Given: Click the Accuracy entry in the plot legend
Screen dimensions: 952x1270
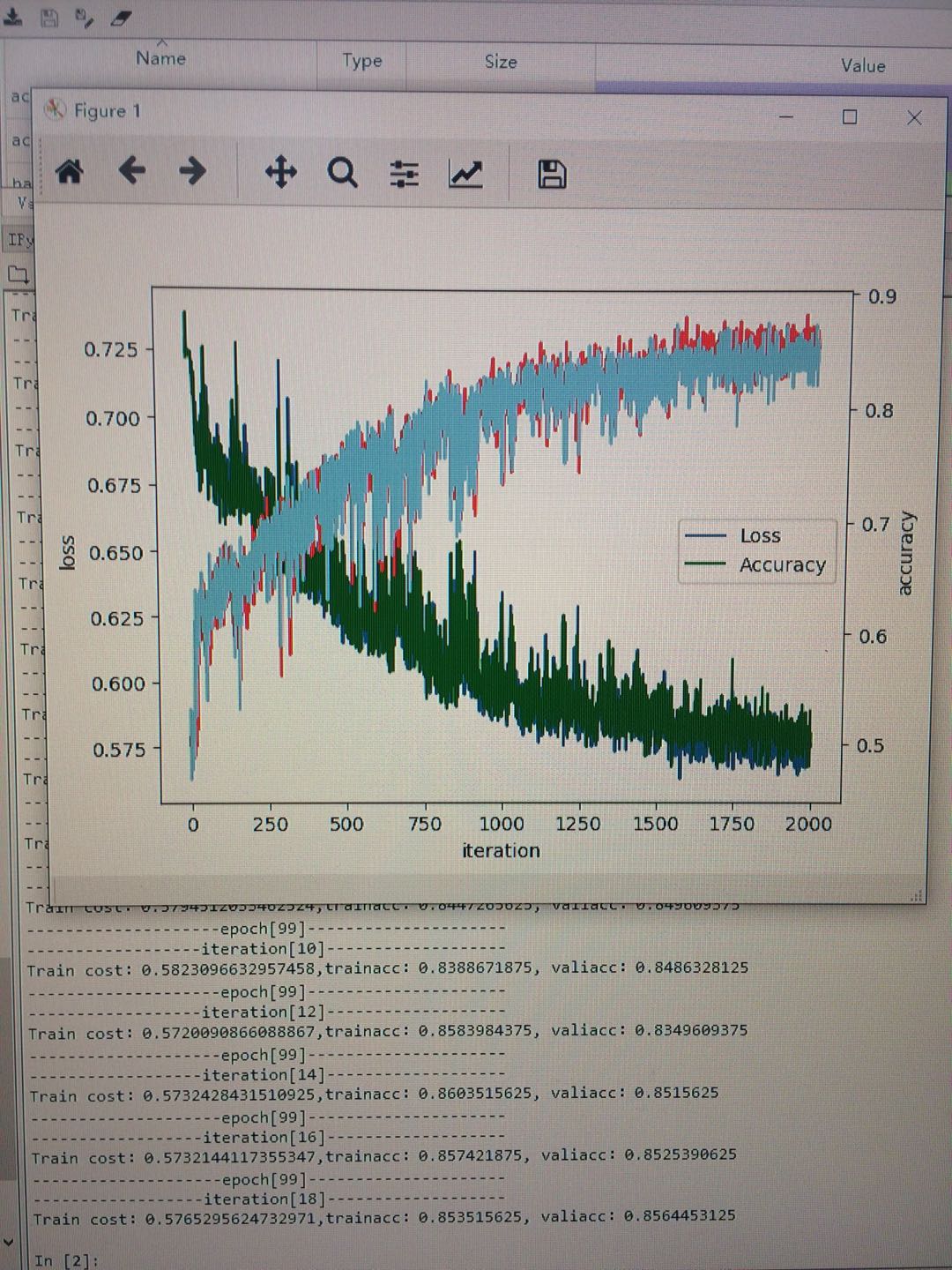Looking at the screenshot, I should (x=782, y=565).
